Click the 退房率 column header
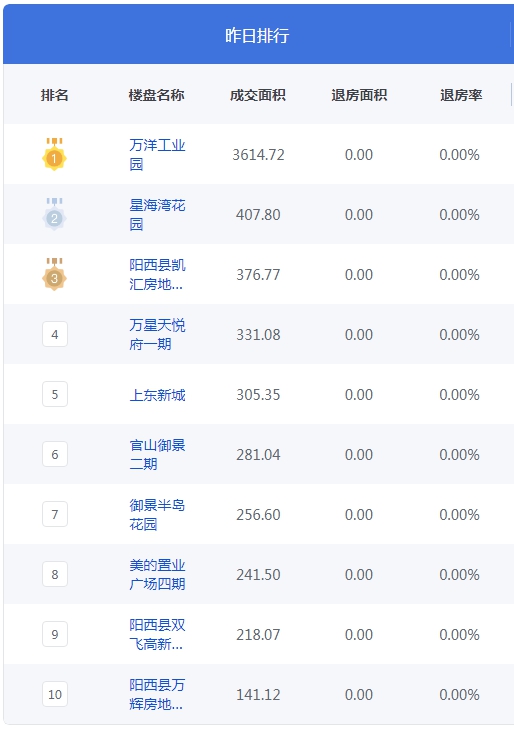Viewport: 514px width, 729px height. (x=461, y=95)
